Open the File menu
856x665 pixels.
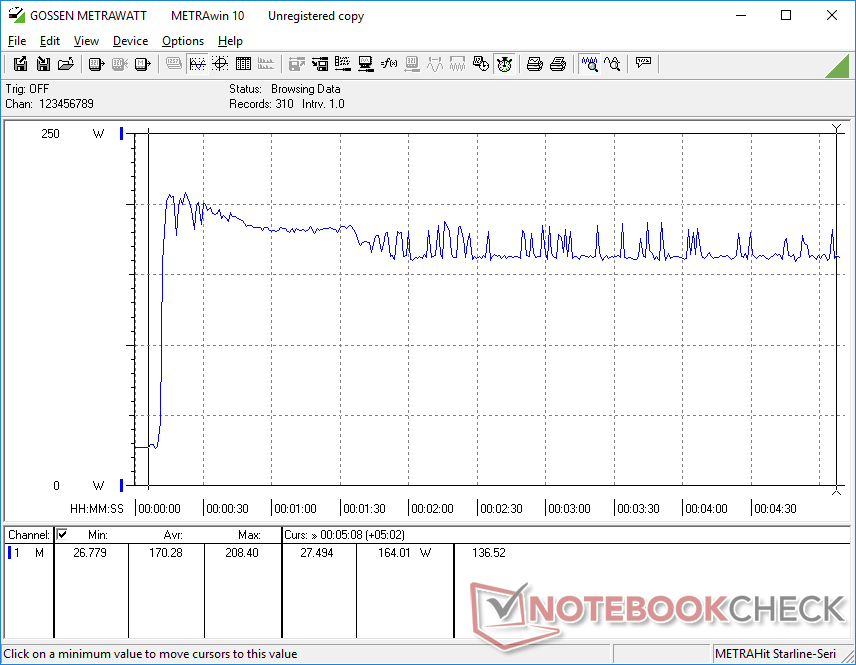click(17, 41)
